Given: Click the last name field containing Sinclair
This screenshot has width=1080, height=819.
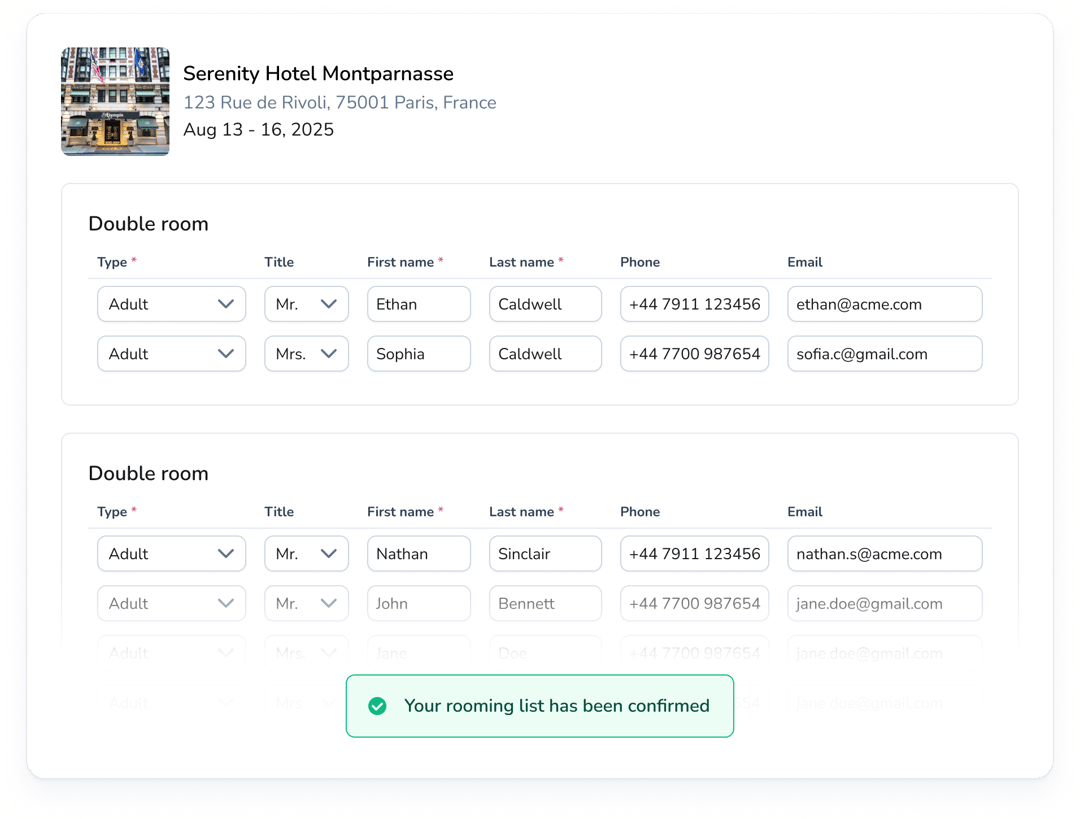Looking at the screenshot, I should (x=545, y=554).
